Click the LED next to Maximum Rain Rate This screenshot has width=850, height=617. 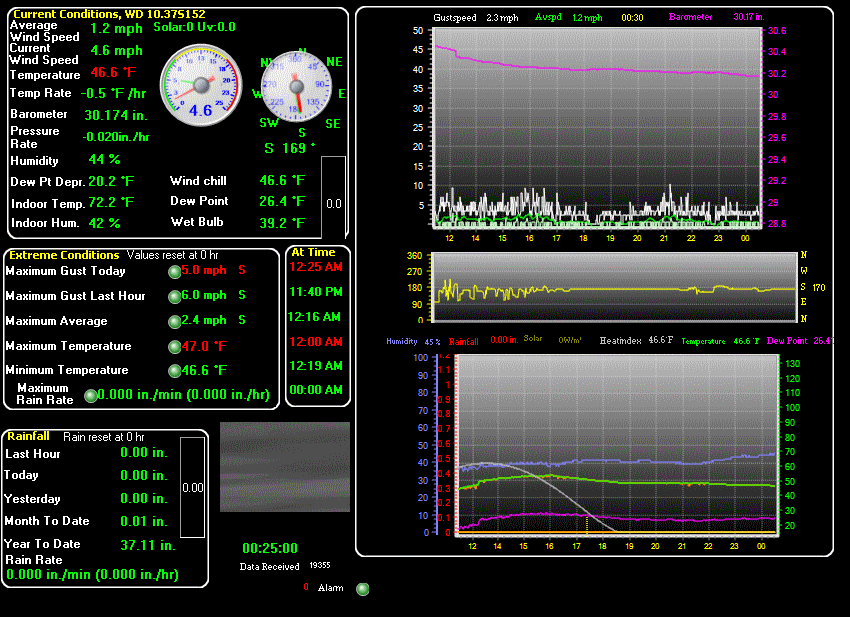[92, 395]
